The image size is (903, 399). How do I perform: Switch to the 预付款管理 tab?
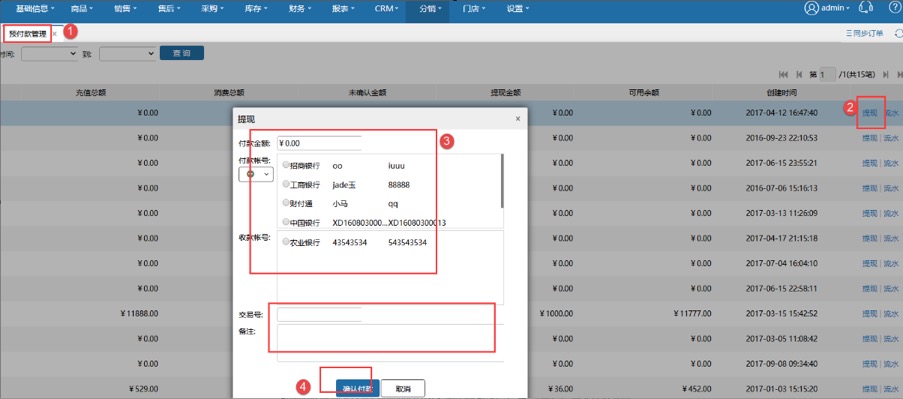pyautogui.click(x=28, y=34)
